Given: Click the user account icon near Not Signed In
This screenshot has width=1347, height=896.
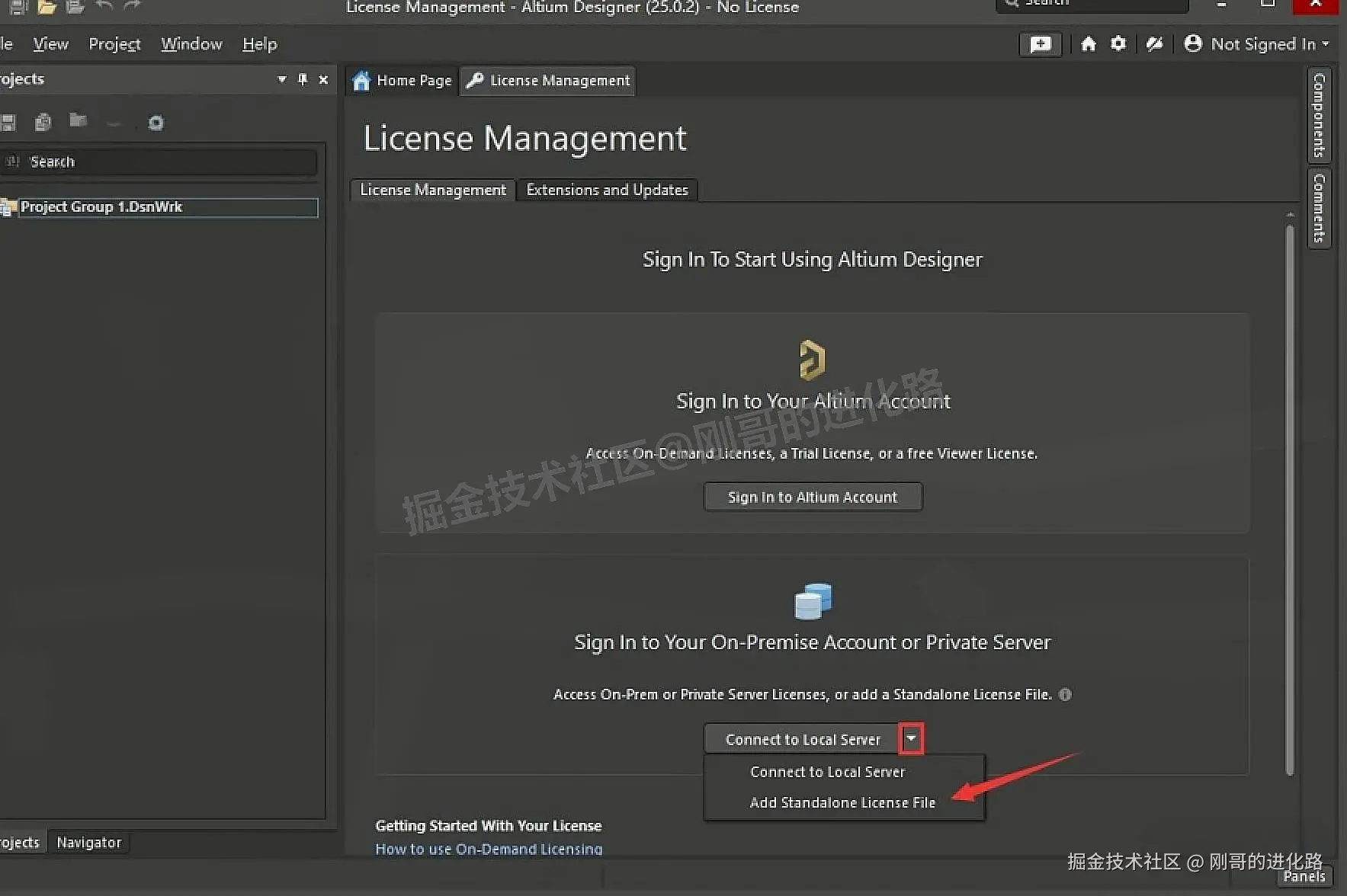Looking at the screenshot, I should click(1192, 43).
